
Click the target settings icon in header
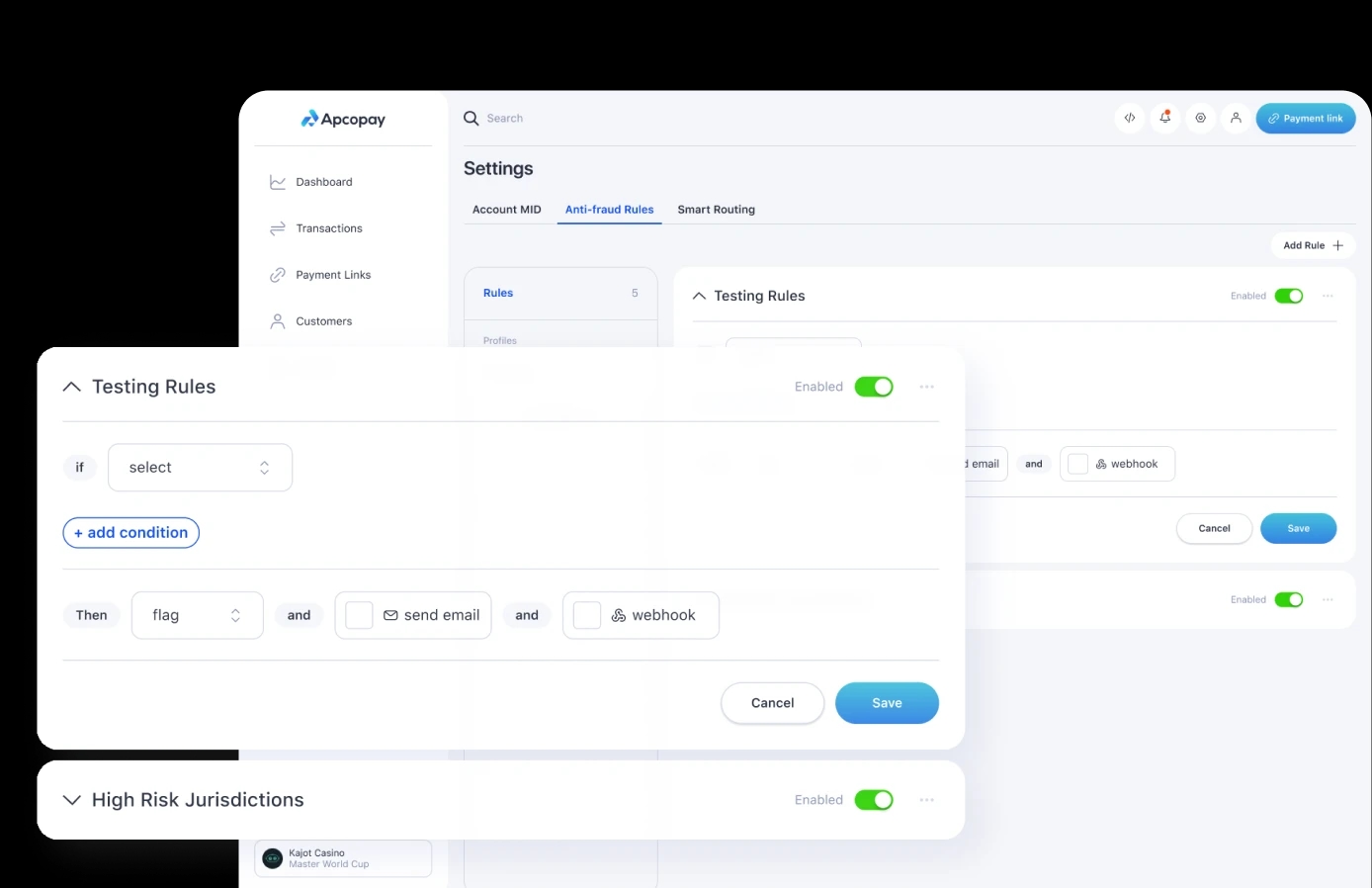(x=1201, y=118)
